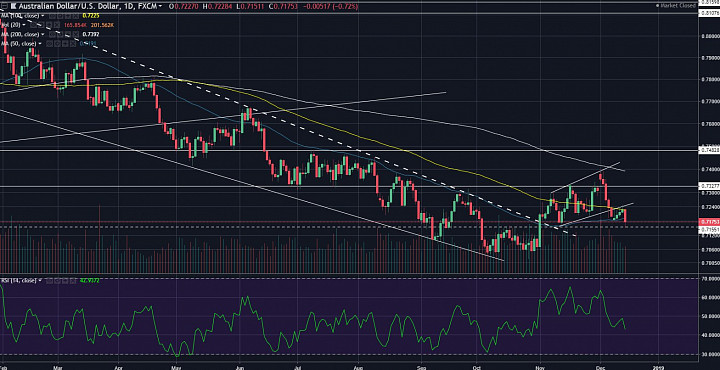720x370 pixels.
Task: Collapse the legend box beside chart title
Action: (x=4, y=6)
